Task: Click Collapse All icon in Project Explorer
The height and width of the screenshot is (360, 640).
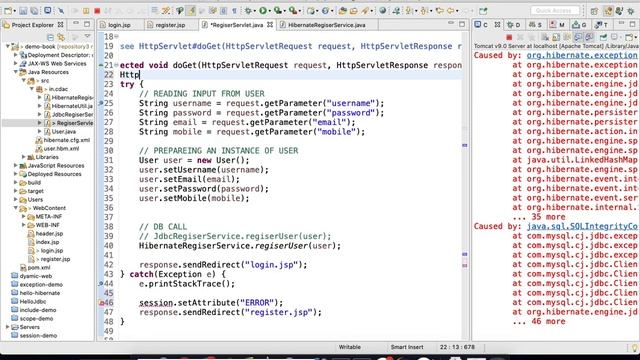Action: pyautogui.click(x=50, y=37)
